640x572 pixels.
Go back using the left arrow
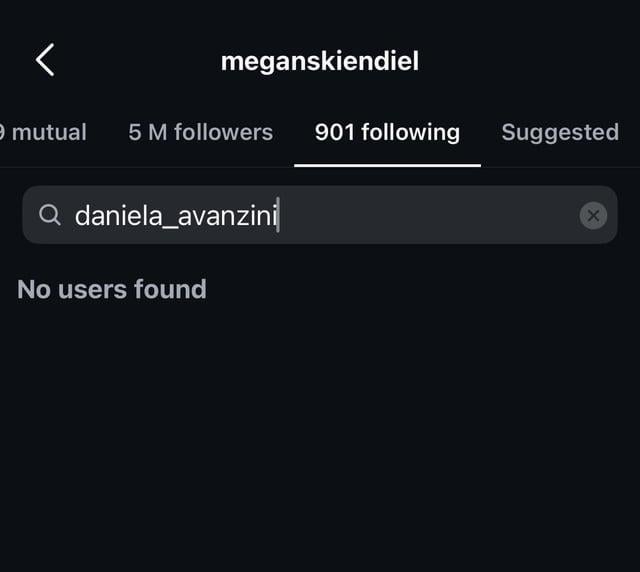coord(45,61)
